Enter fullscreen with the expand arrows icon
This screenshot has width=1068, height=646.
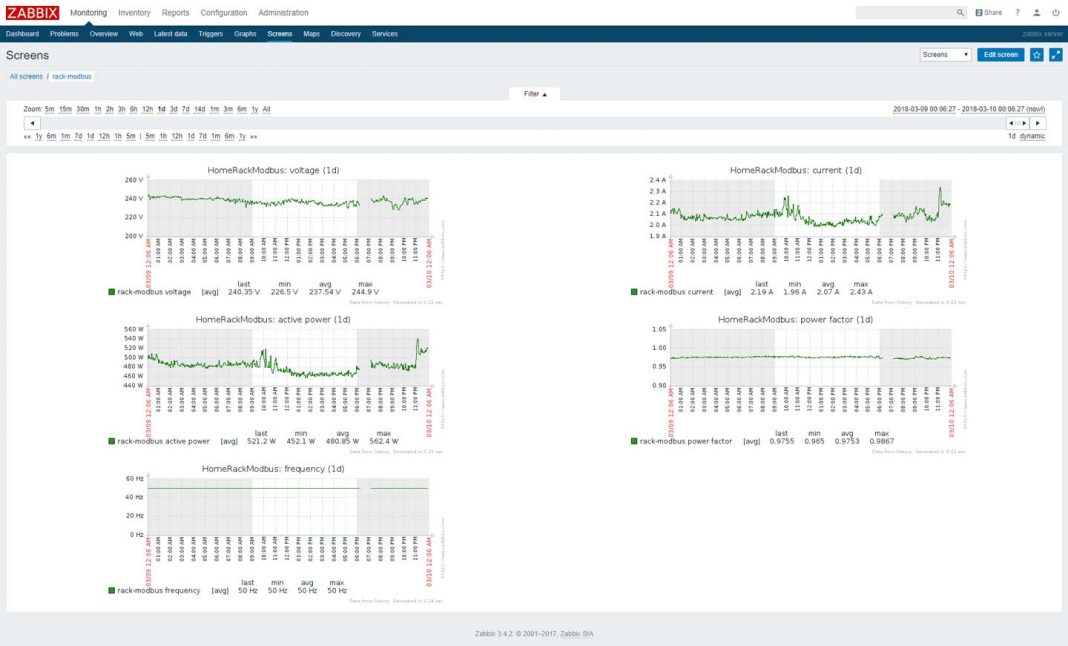[x=1055, y=55]
